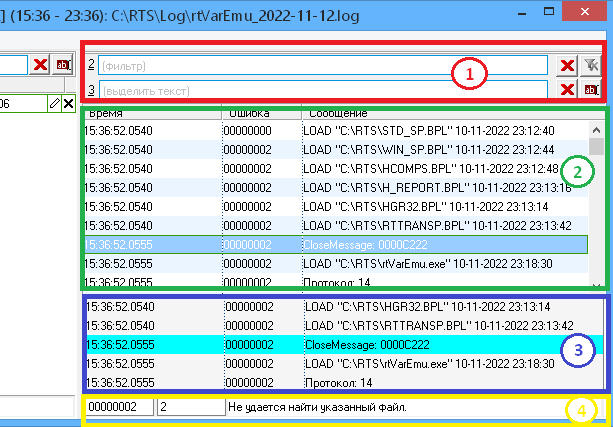Sort by the 'Время' column header
Image resolution: width=613 pixels, height=427 pixels.
pyautogui.click(x=152, y=113)
